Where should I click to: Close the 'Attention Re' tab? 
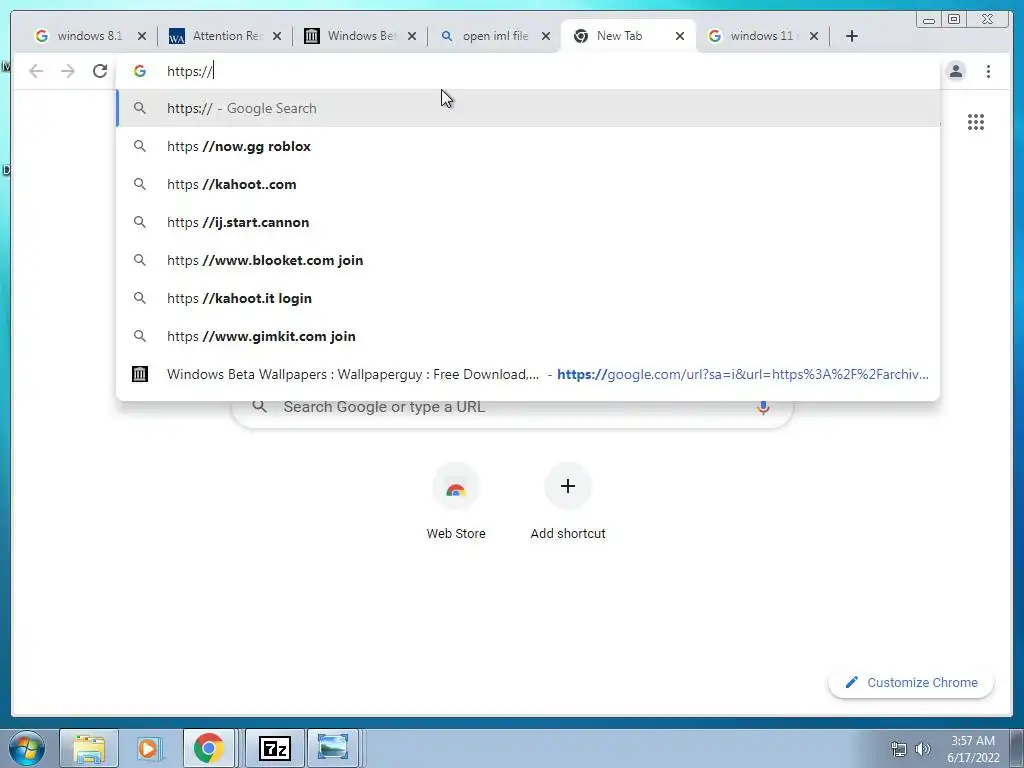(277, 36)
